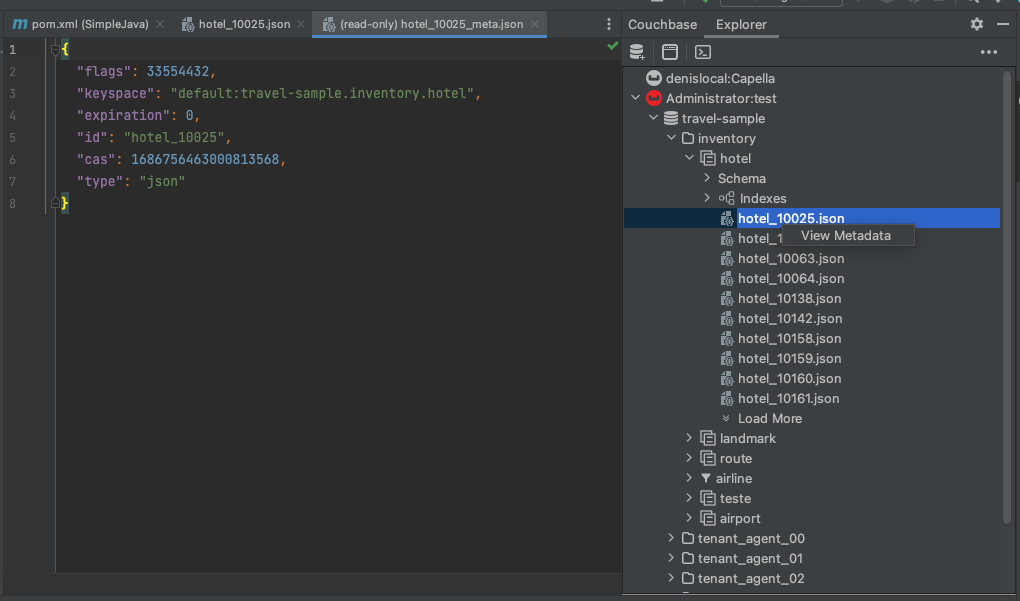The height and width of the screenshot is (601, 1020).
Task: Click the cas value 1686756463000813568
Action: (205, 159)
